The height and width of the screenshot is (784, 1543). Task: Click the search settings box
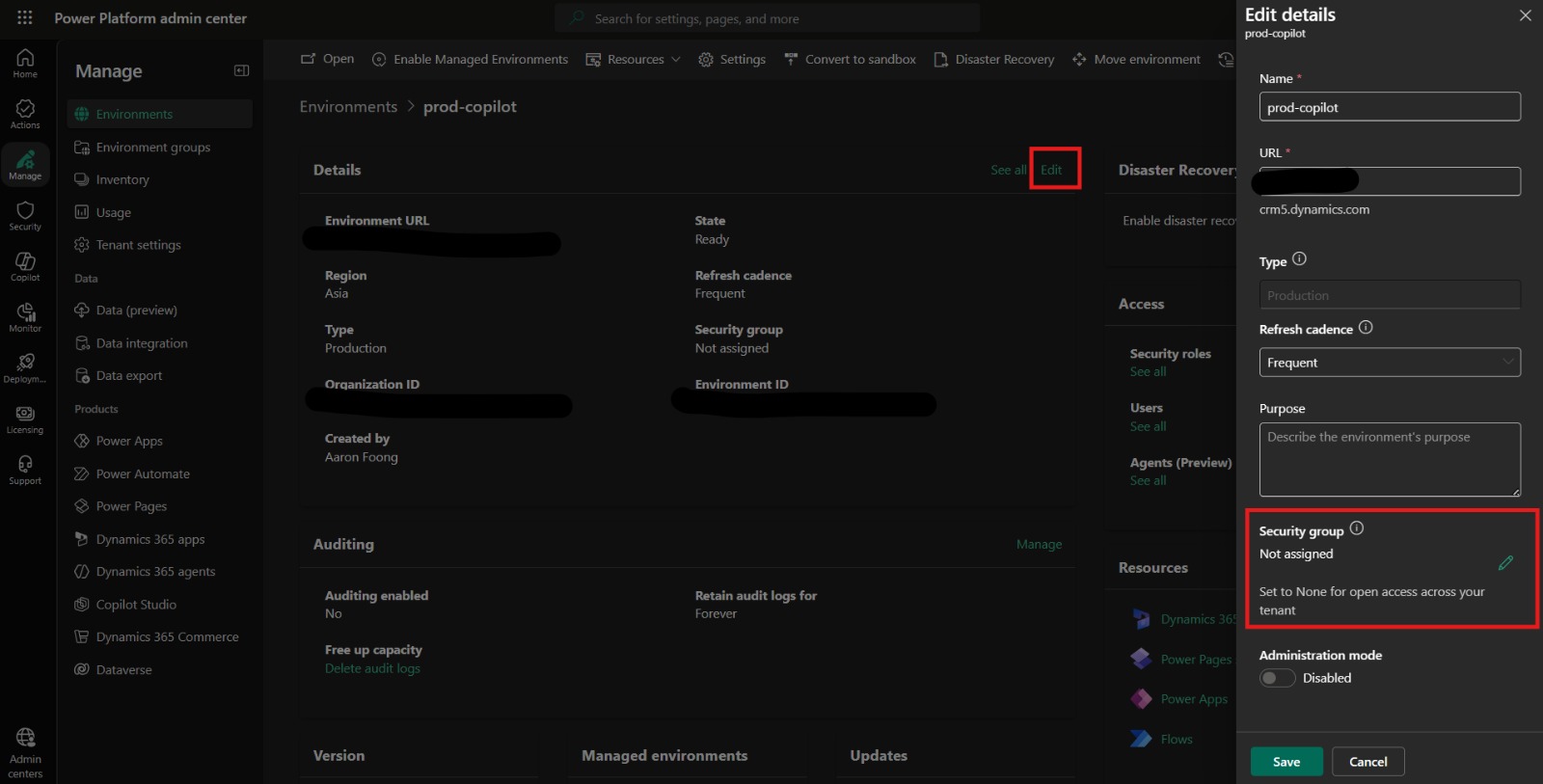point(767,18)
